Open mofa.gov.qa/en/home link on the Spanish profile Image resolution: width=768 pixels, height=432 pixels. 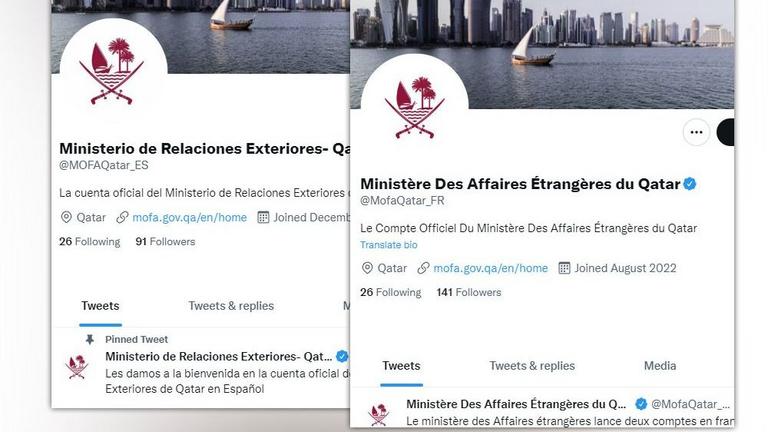click(190, 217)
